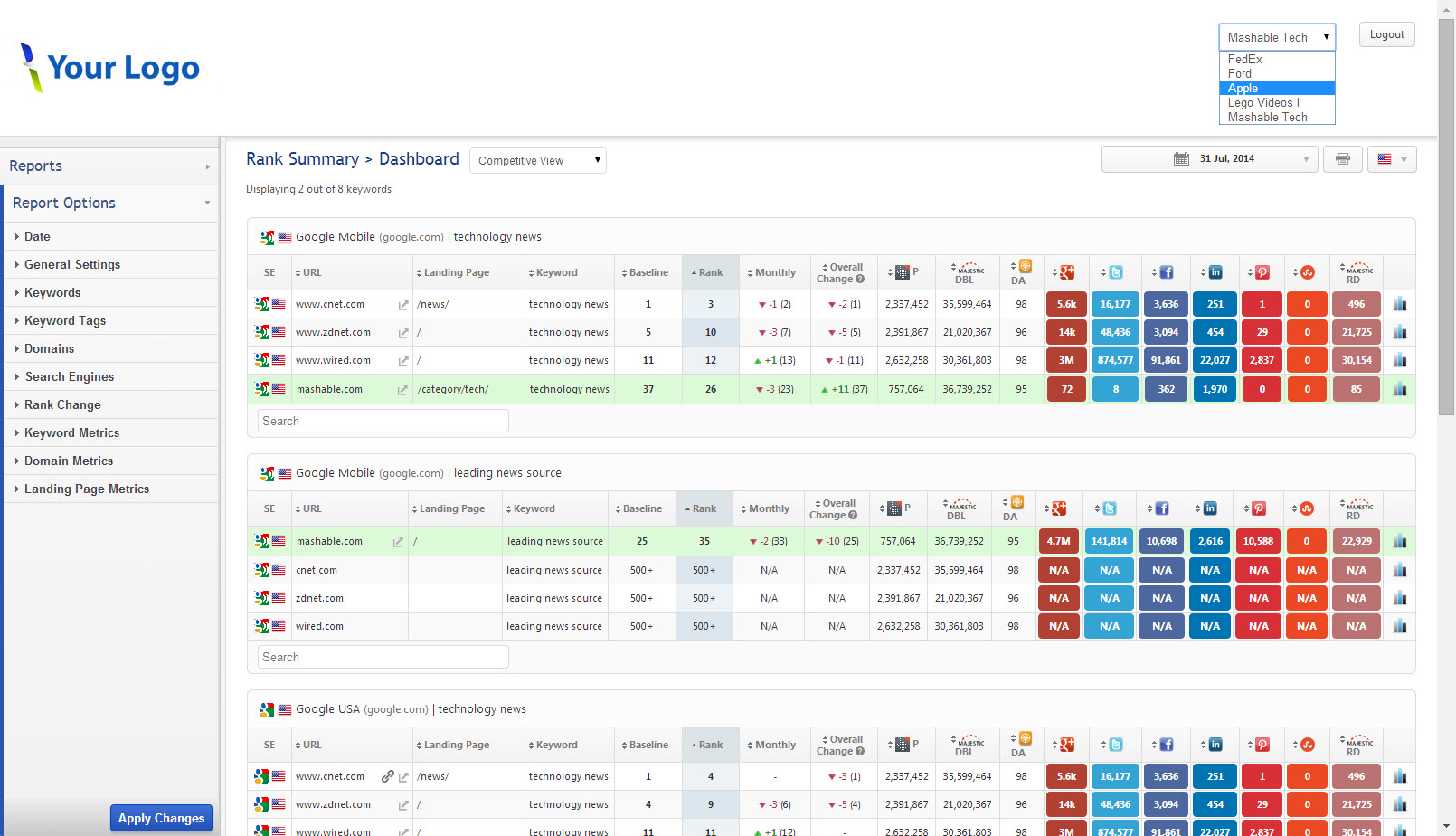The image size is (1456, 836).
Task: Choose Lego Videos I from campaign list
Action: pyautogui.click(x=1262, y=103)
